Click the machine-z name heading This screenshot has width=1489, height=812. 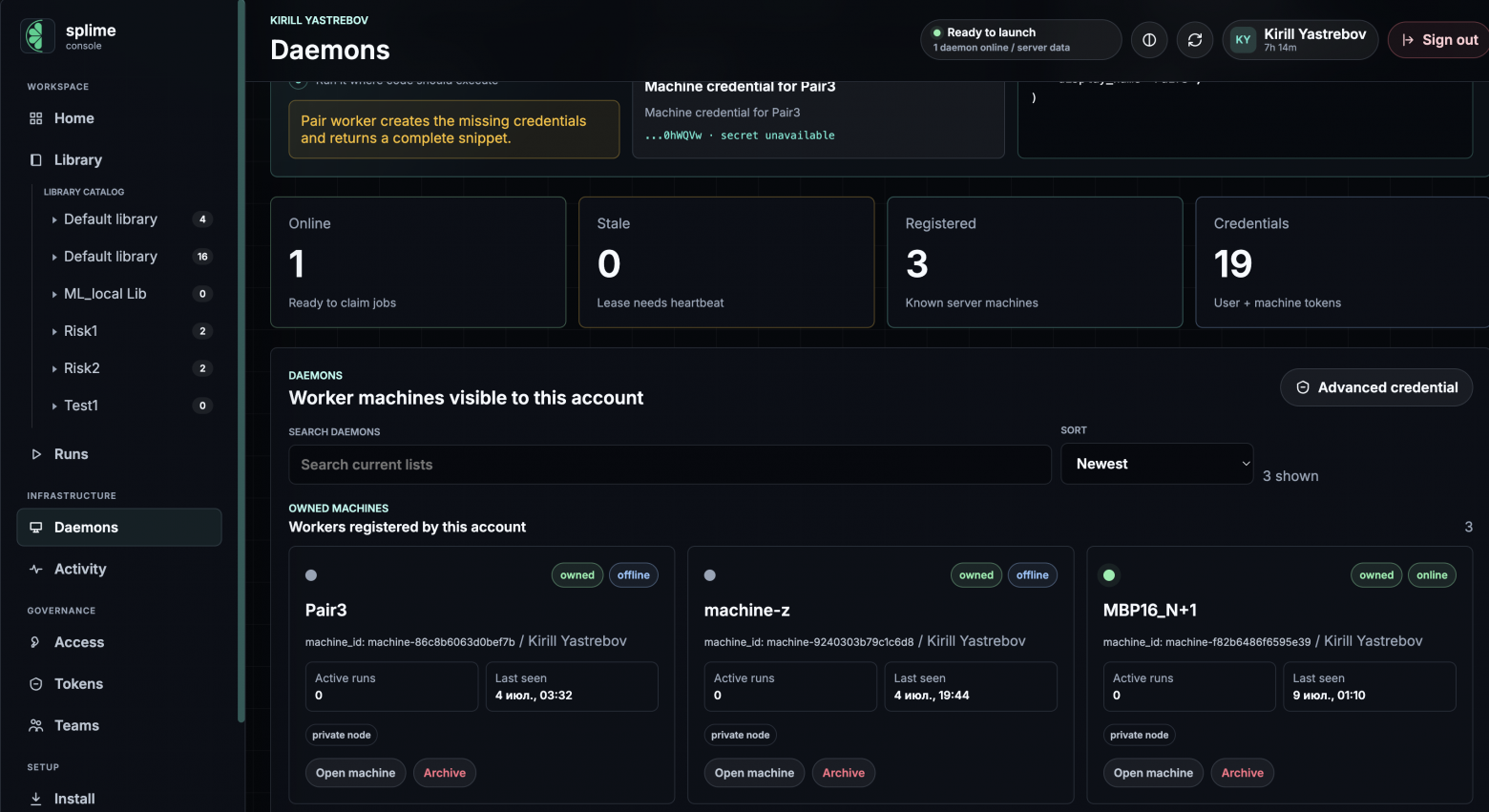[747, 611]
